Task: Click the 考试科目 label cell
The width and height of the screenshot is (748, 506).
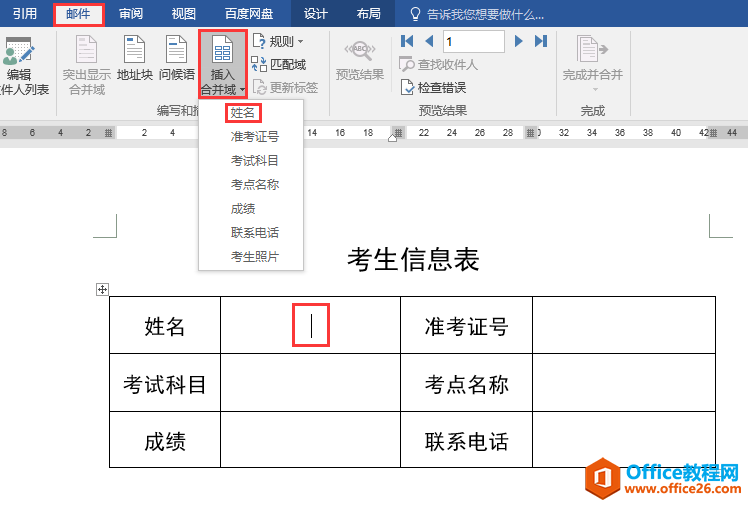Action: point(165,383)
